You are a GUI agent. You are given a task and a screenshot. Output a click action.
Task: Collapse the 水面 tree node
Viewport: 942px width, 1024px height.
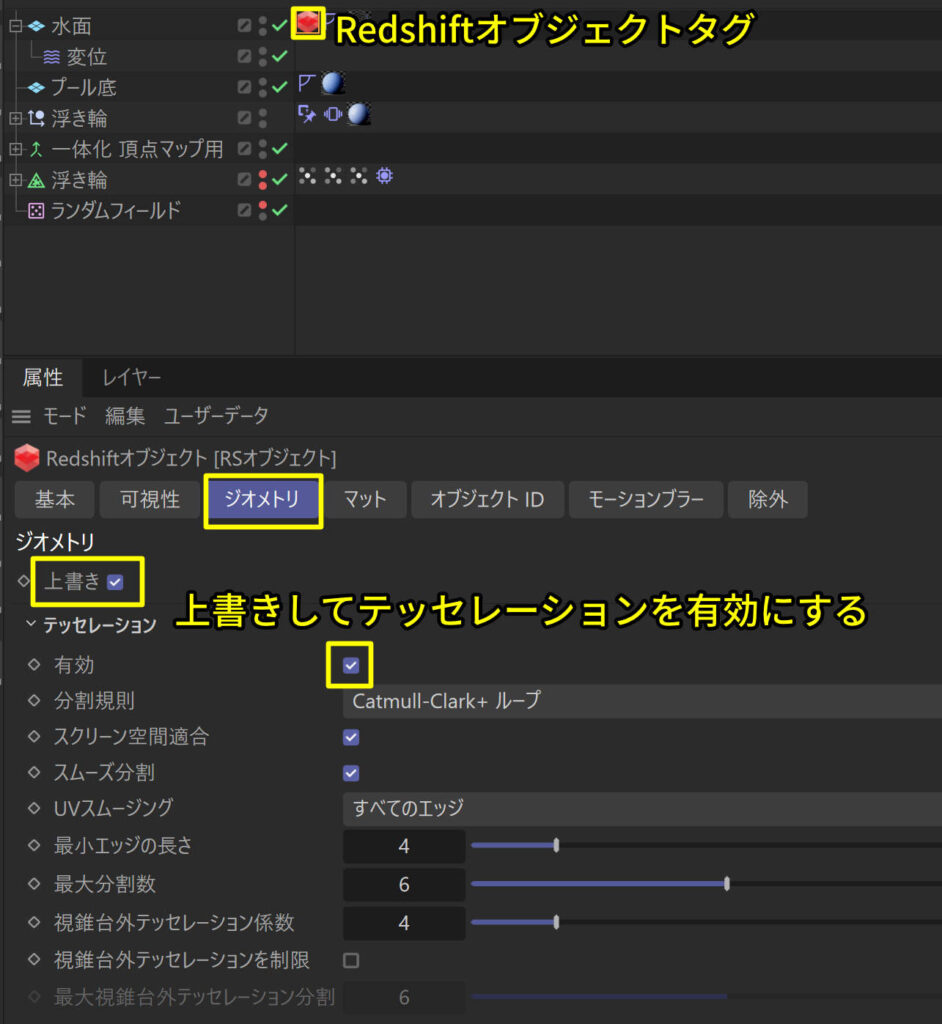pyautogui.click(x=16, y=26)
